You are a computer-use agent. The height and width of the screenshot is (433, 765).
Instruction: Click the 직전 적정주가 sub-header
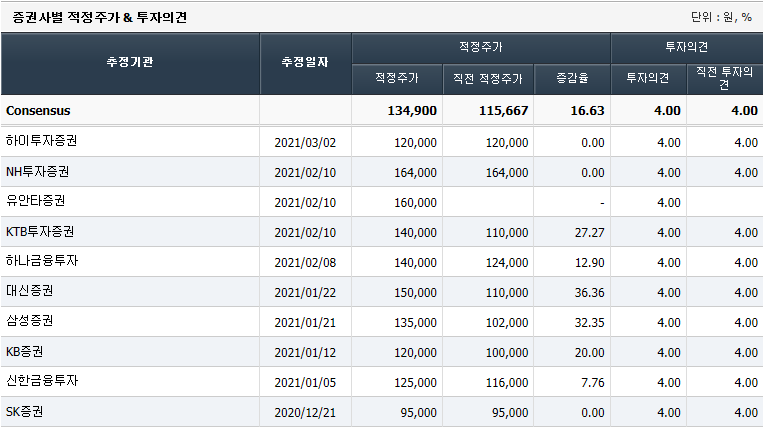pos(488,79)
